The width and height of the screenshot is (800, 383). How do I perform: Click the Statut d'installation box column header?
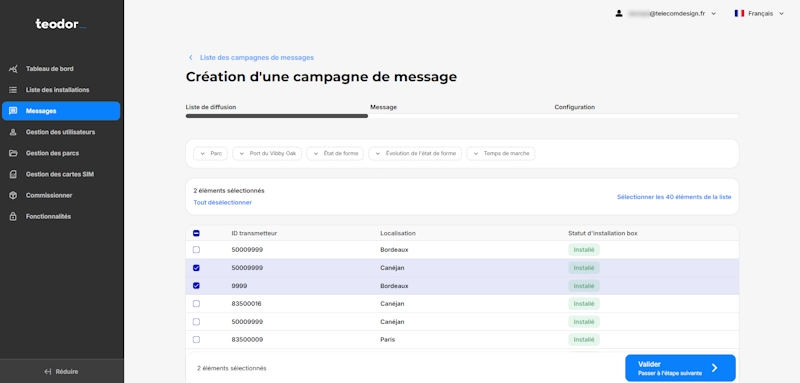pyautogui.click(x=603, y=234)
